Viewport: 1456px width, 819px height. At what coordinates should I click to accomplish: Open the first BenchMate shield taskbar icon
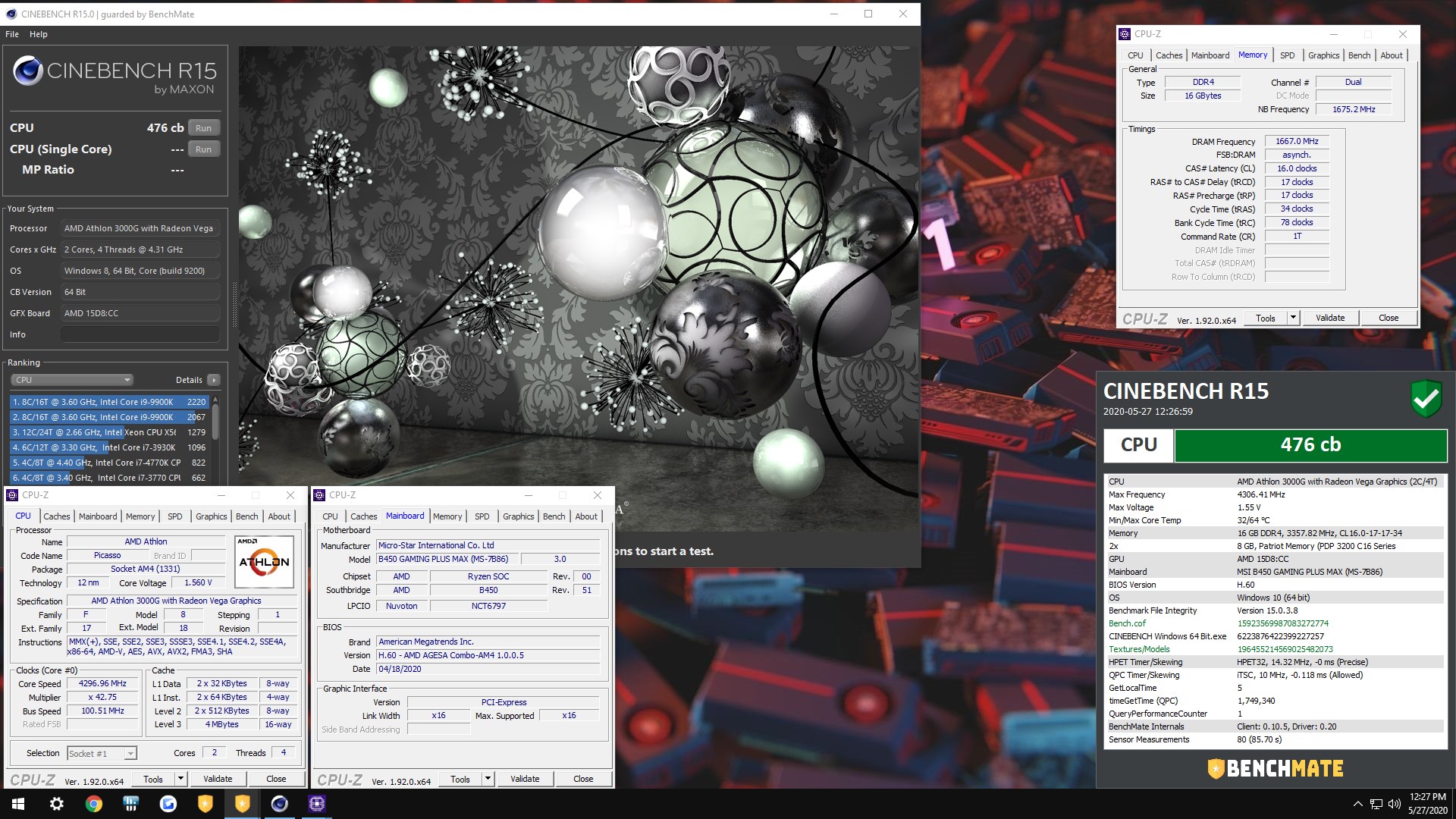point(205,804)
